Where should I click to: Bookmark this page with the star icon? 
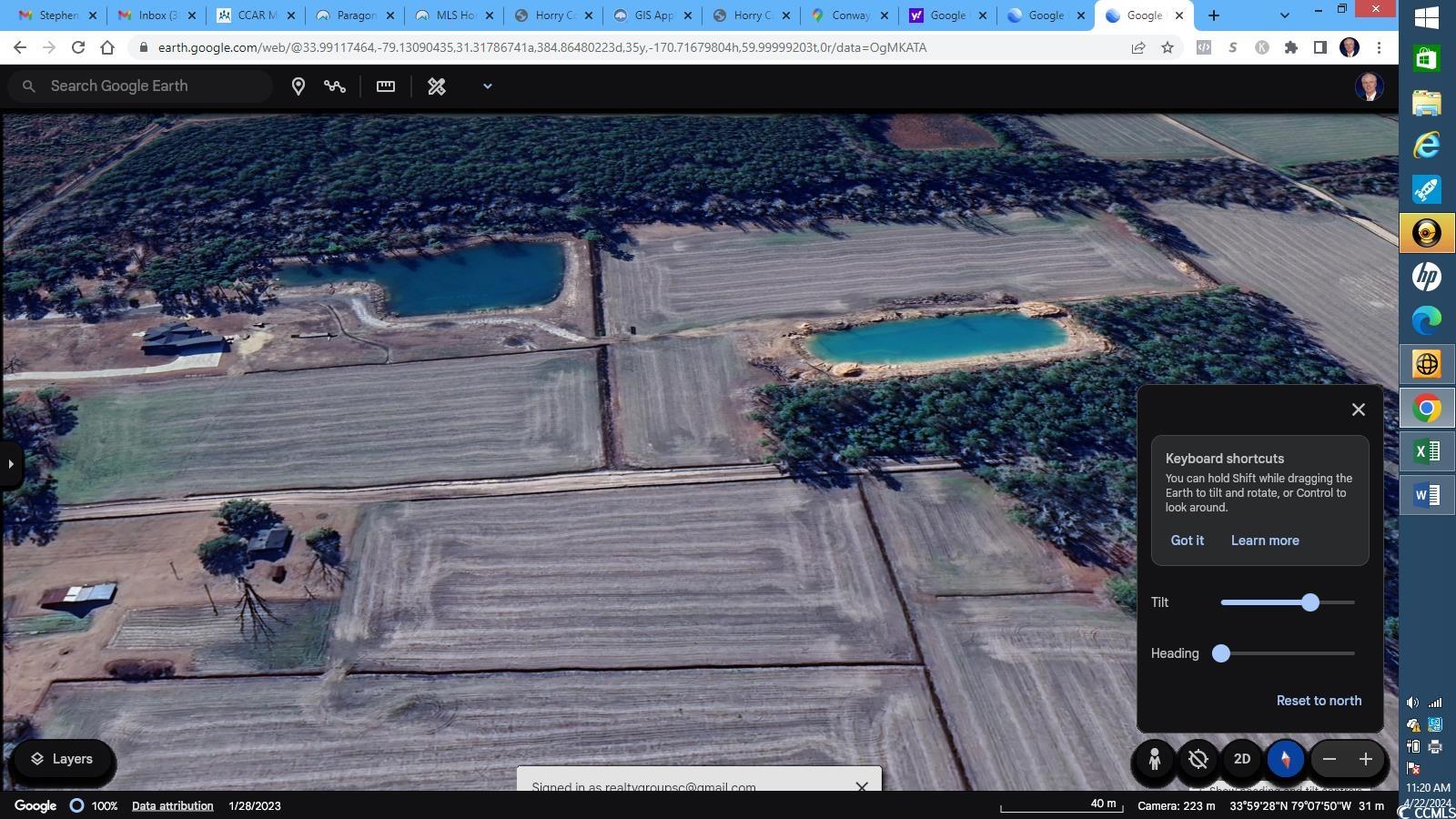[x=1168, y=47]
